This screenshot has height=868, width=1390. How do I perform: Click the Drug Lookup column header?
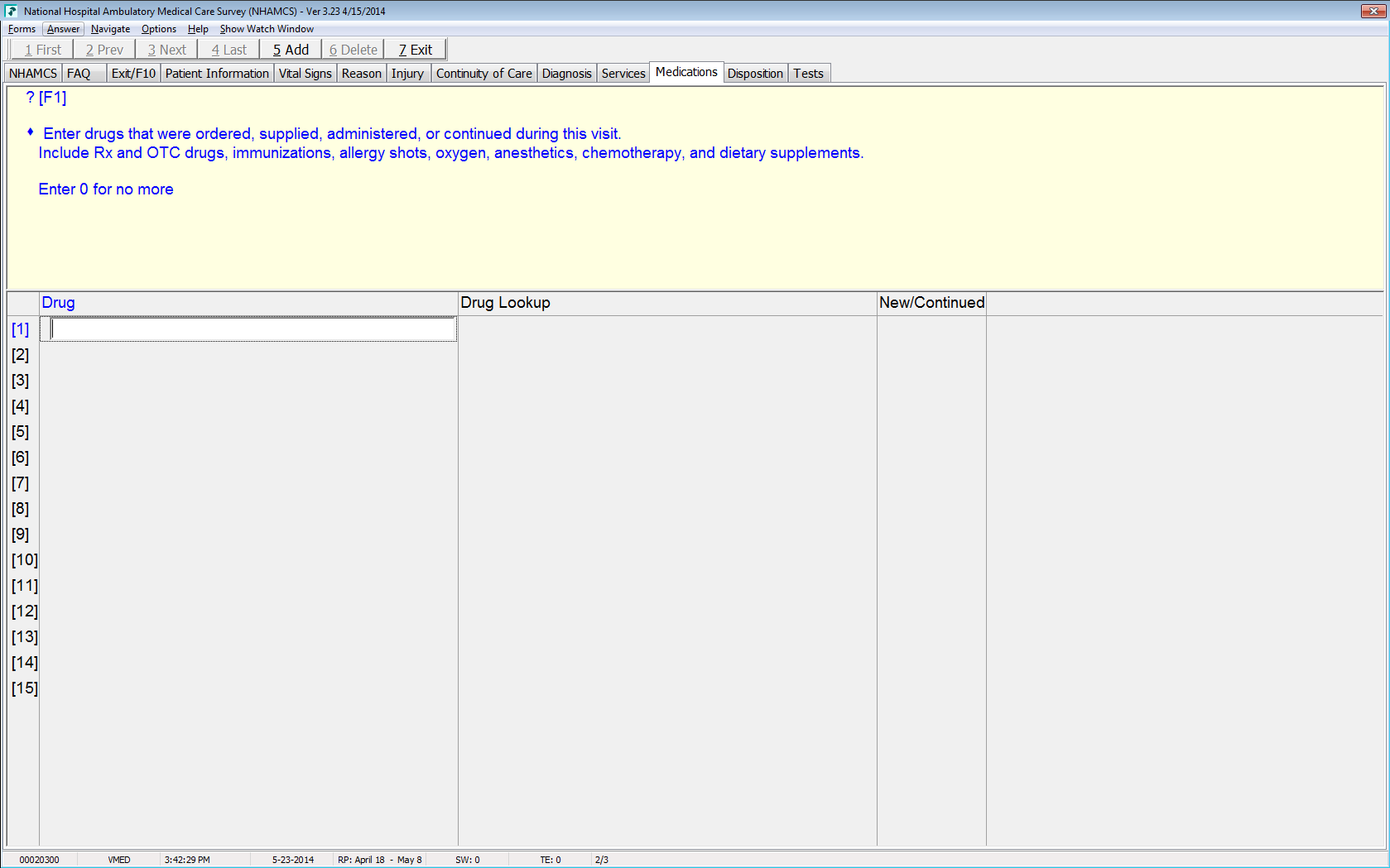pos(667,303)
